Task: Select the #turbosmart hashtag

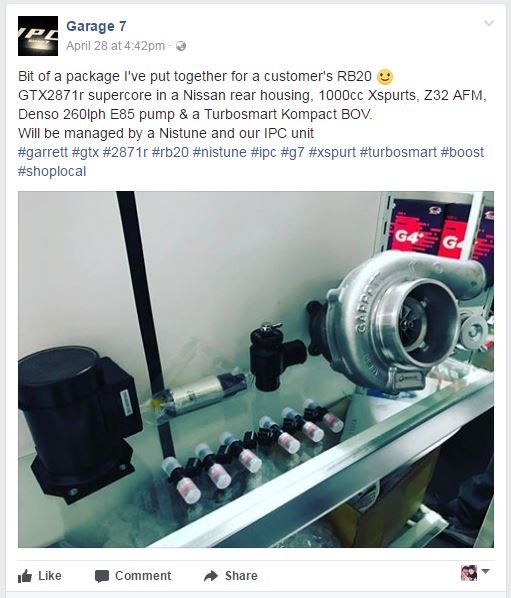Action: (x=398, y=152)
